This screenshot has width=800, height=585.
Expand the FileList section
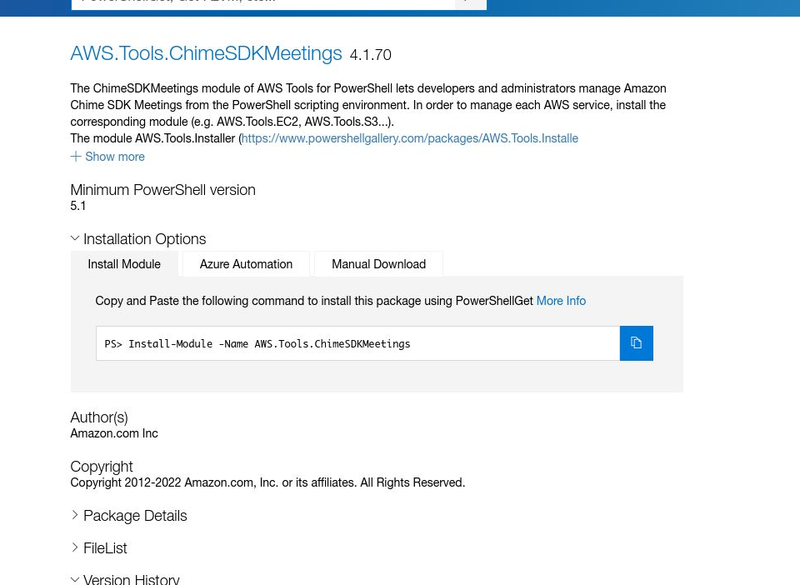(99, 548)
